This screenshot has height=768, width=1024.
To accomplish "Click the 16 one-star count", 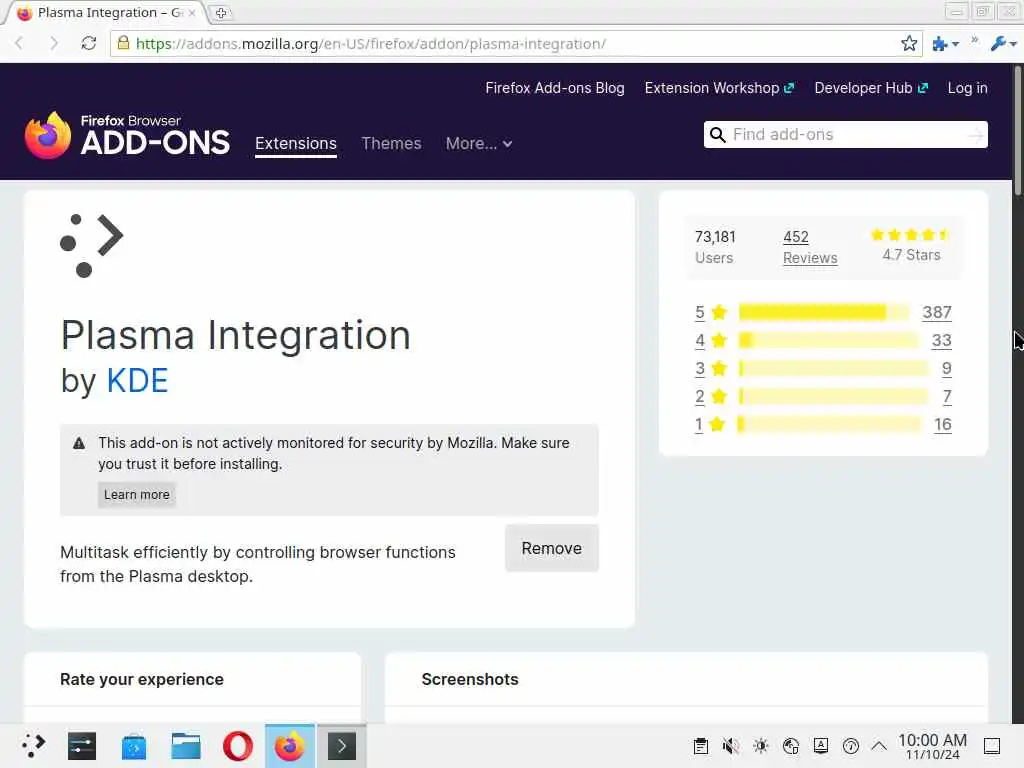I will pos(942,424).
